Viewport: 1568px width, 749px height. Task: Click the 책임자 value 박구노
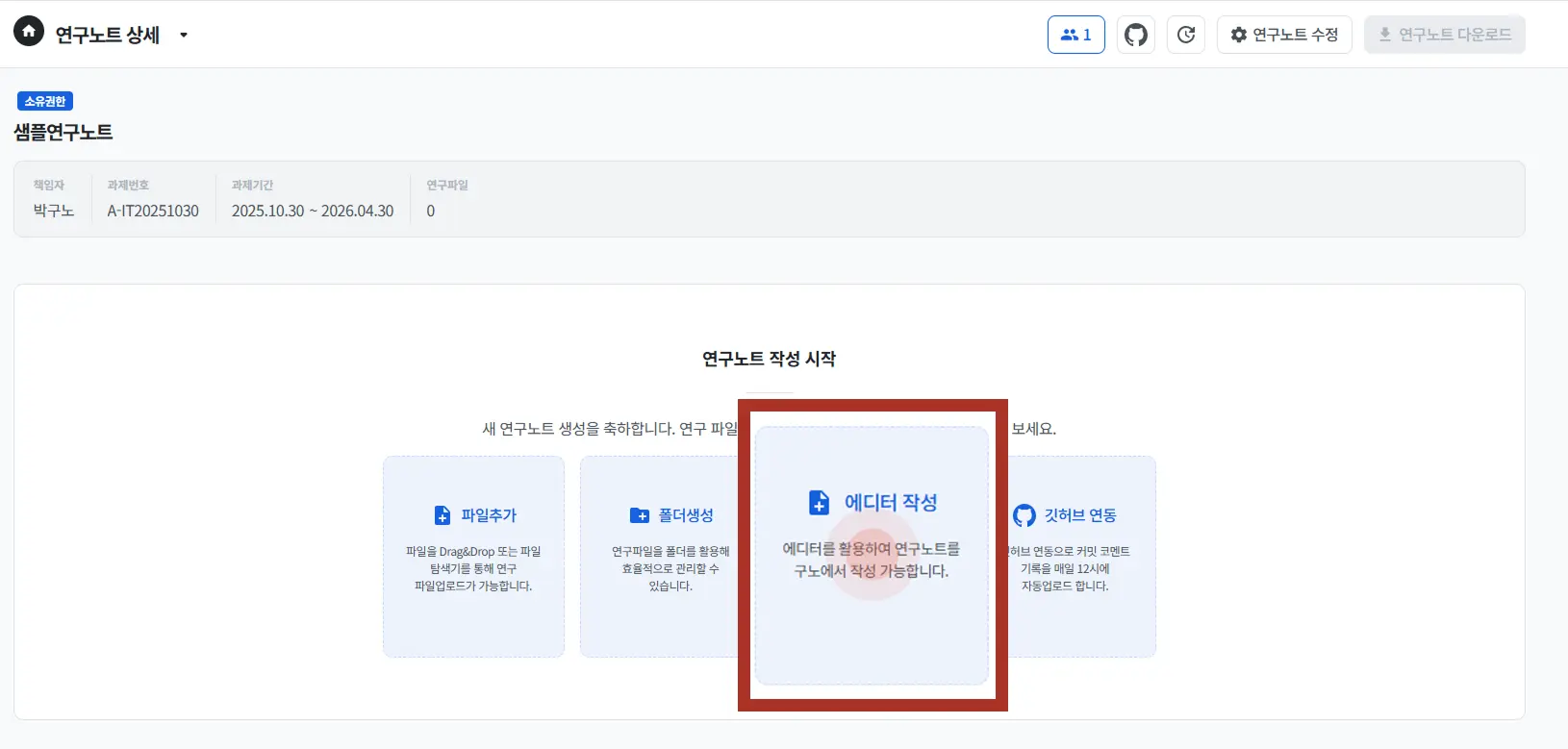(x=54, y=211)
